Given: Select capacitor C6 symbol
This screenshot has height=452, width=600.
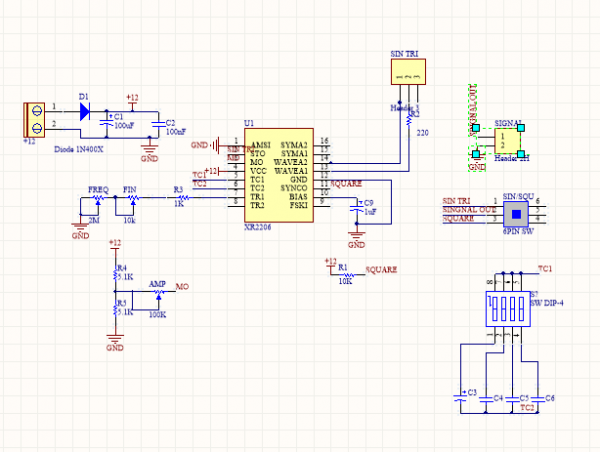Looking at the screenshot, I should [x=538, y=399].
